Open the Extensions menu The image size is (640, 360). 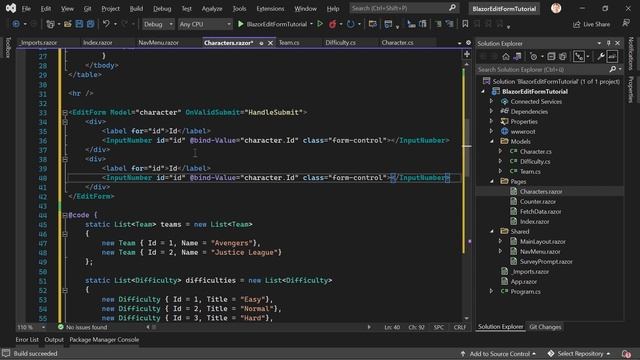pos(270,8)
